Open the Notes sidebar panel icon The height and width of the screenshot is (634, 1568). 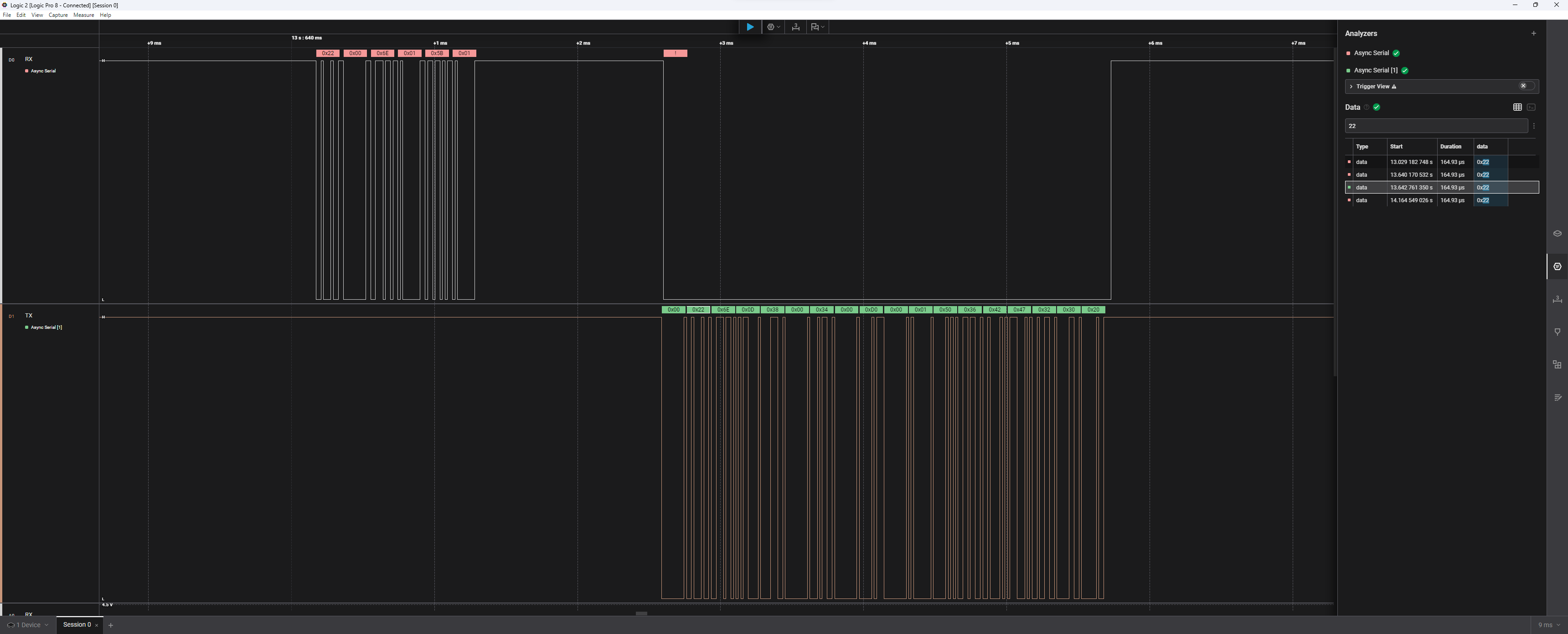pos(1557,397)
